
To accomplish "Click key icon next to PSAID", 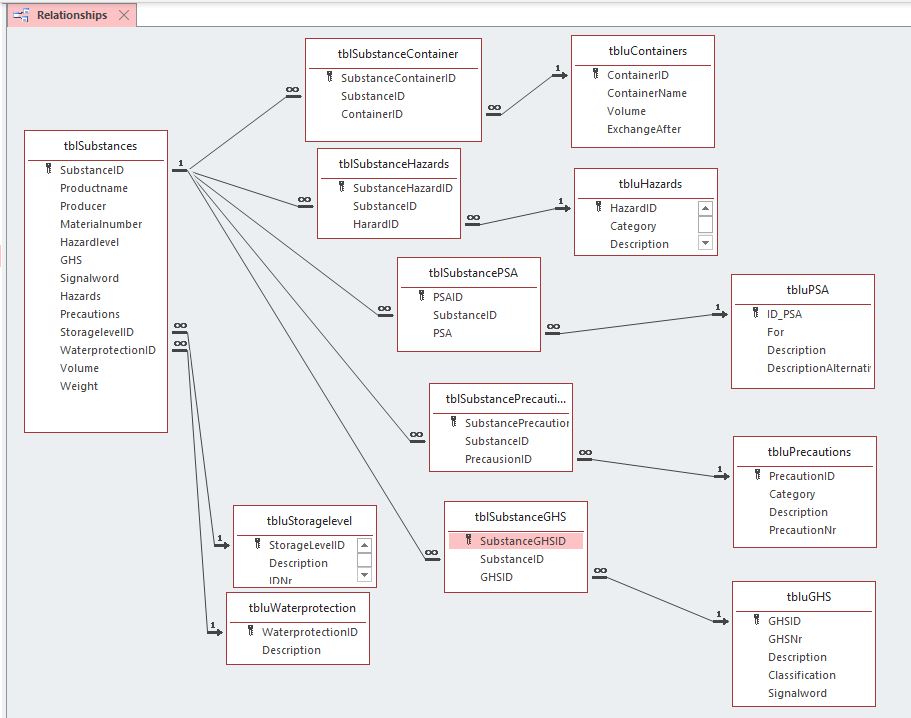I will pos(422,296).
